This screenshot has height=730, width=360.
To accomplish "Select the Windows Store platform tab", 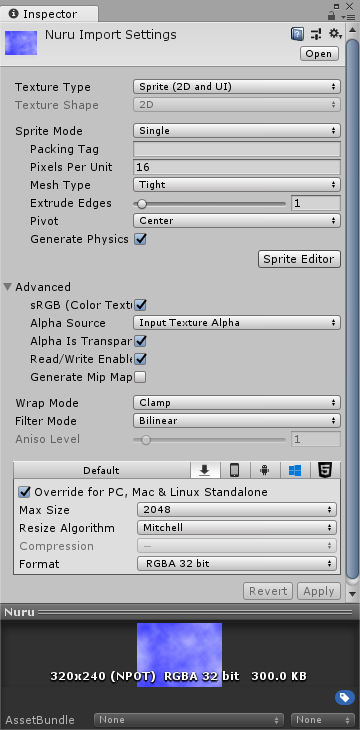I will [x=295, y=471].
